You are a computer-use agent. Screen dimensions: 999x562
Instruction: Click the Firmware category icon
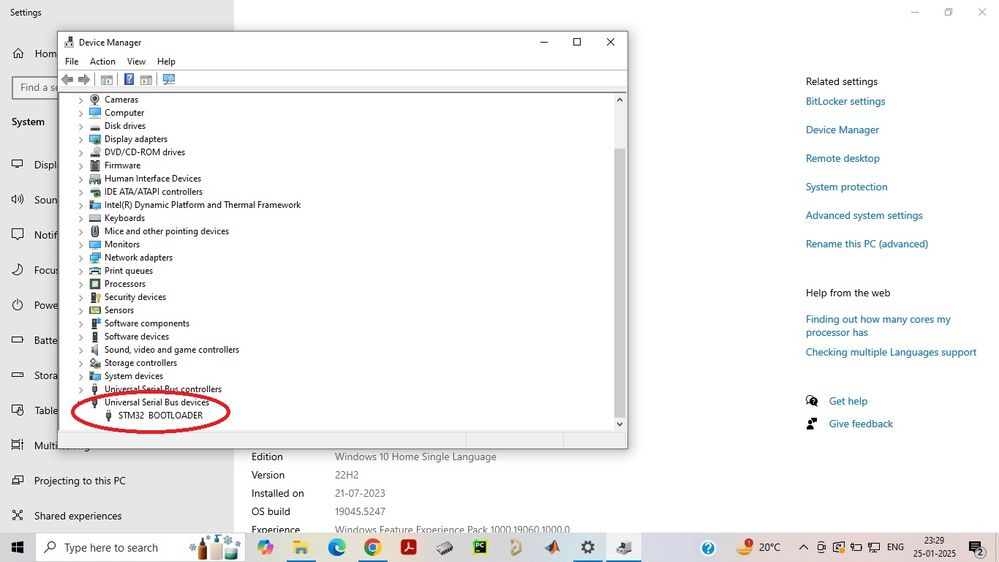click(95, 165)
